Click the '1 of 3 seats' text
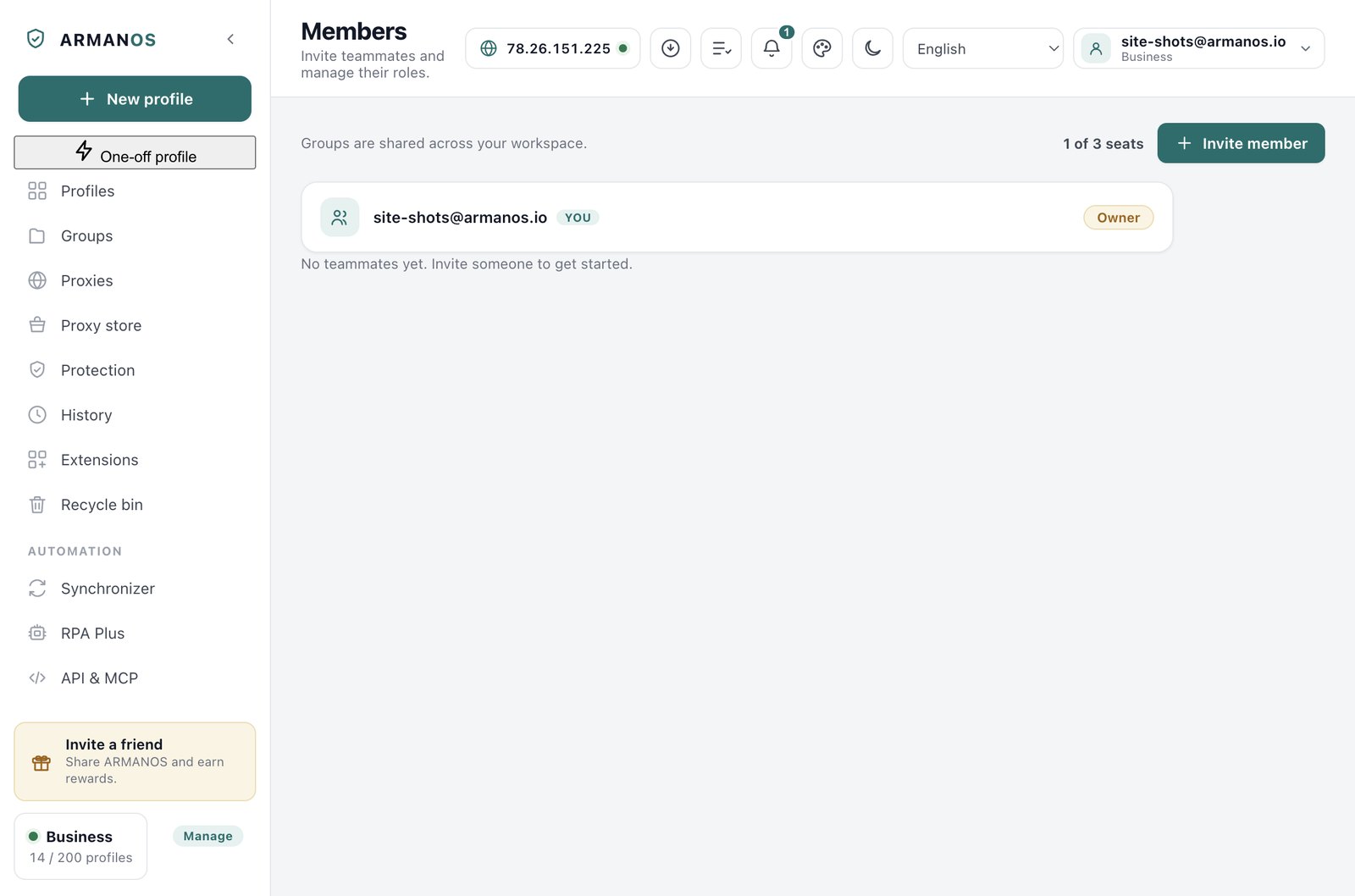 (1103, 144)
